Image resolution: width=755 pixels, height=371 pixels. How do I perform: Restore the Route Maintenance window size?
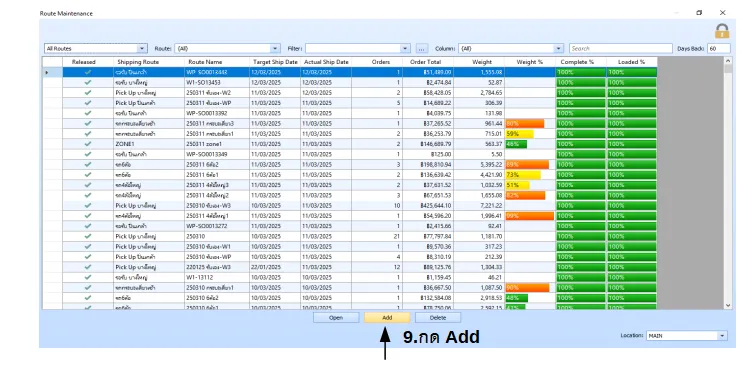pyautogui.click(x=699, y=13)
